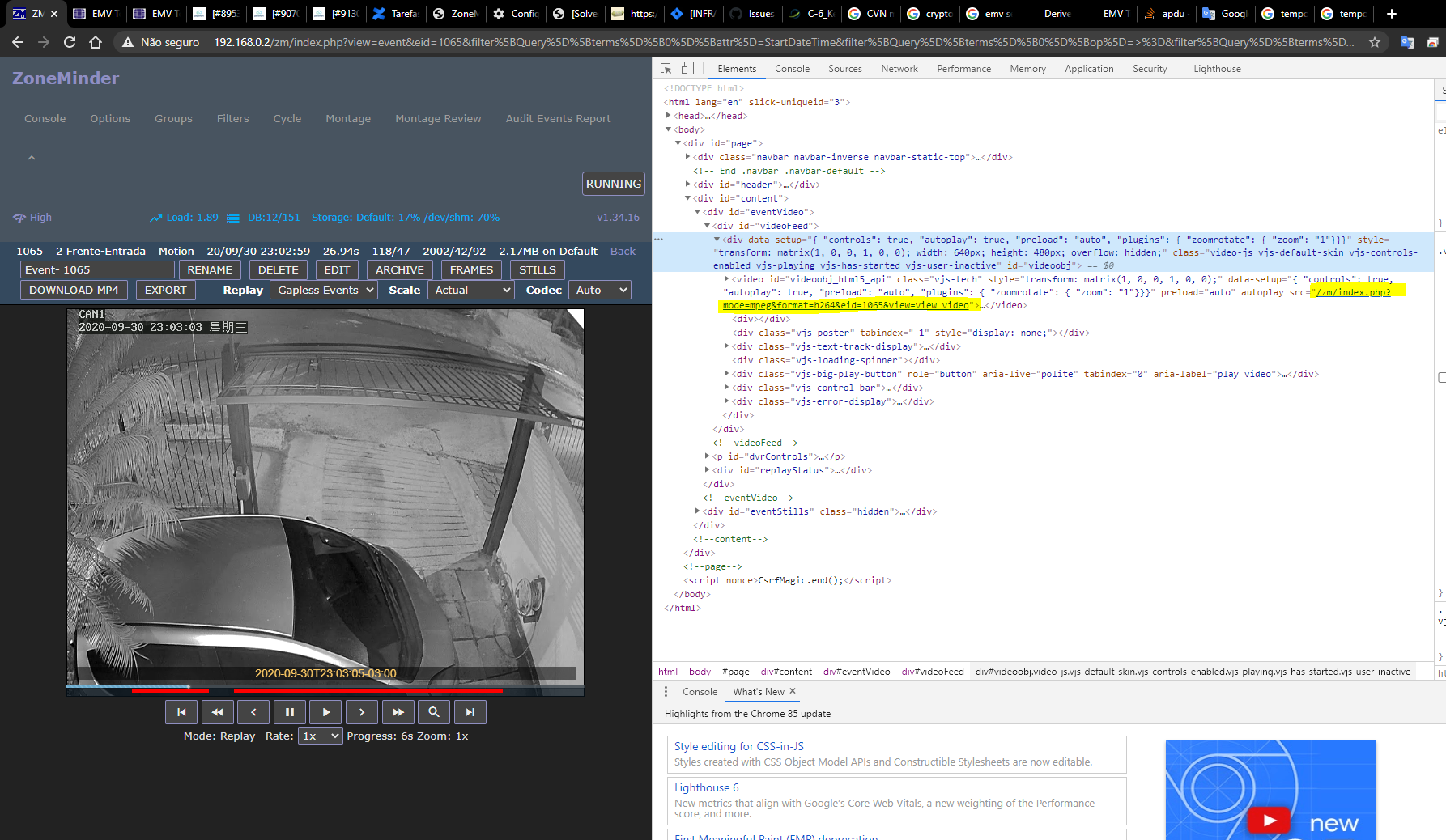Switch to the Elements DevTools tab
1446x840 pixels.
click(737, 69)
